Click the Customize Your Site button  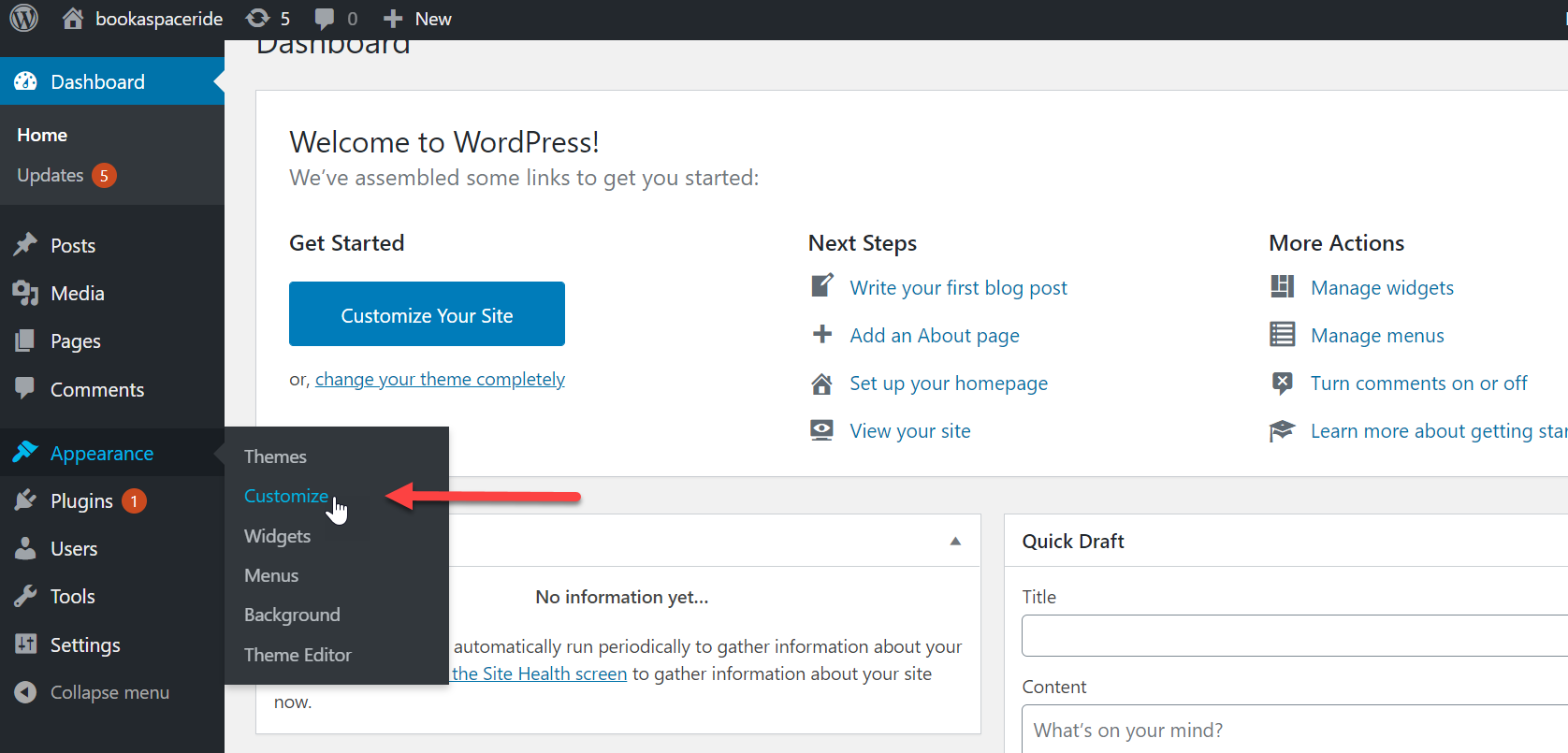(x=427, y=314)
